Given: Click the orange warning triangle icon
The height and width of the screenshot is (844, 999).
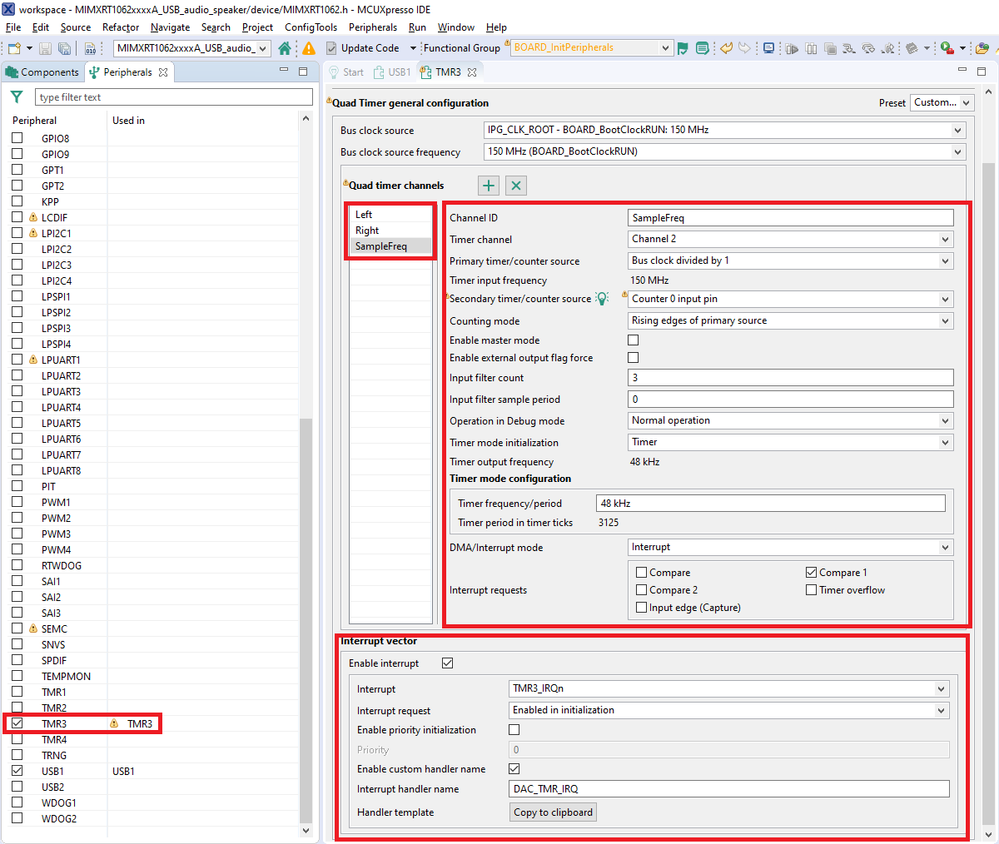Looking at the screenshot, I should coord(309,48).
